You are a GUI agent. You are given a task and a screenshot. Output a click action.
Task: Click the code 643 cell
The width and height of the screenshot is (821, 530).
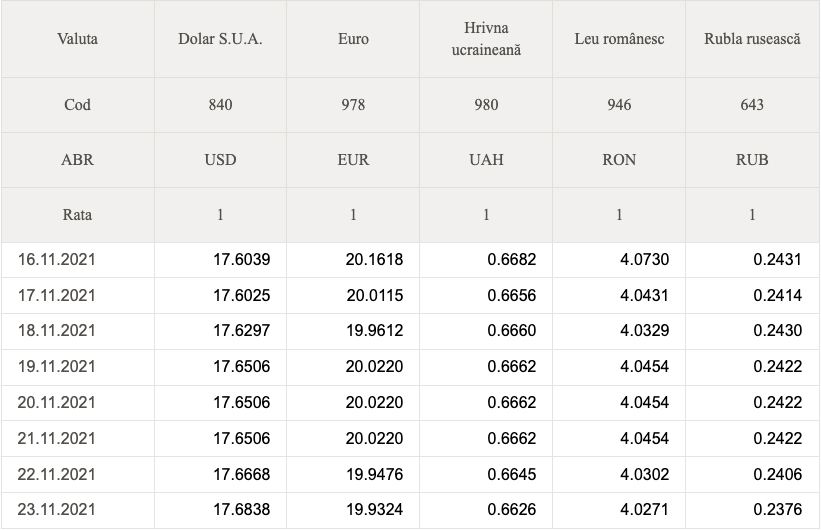click(752, 105)
